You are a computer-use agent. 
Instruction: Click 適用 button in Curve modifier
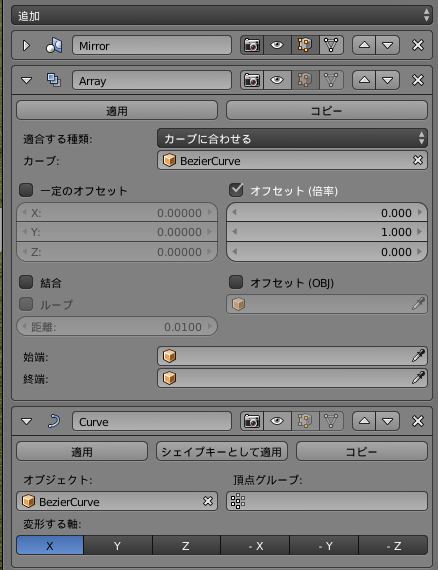[x=82, y=451]
